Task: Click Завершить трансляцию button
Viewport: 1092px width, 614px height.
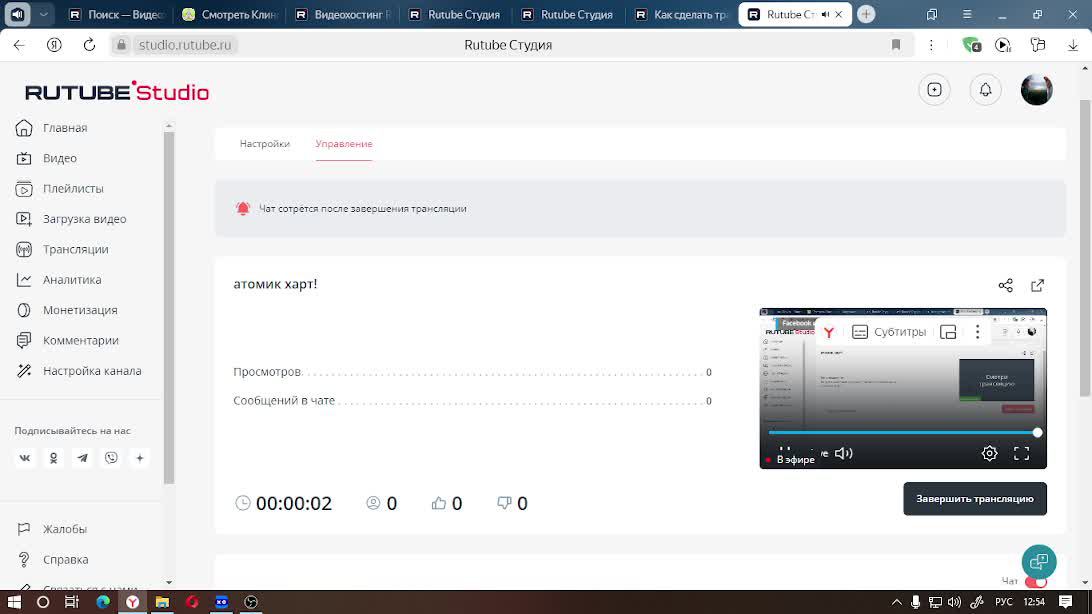Action: tap(975, 499)
